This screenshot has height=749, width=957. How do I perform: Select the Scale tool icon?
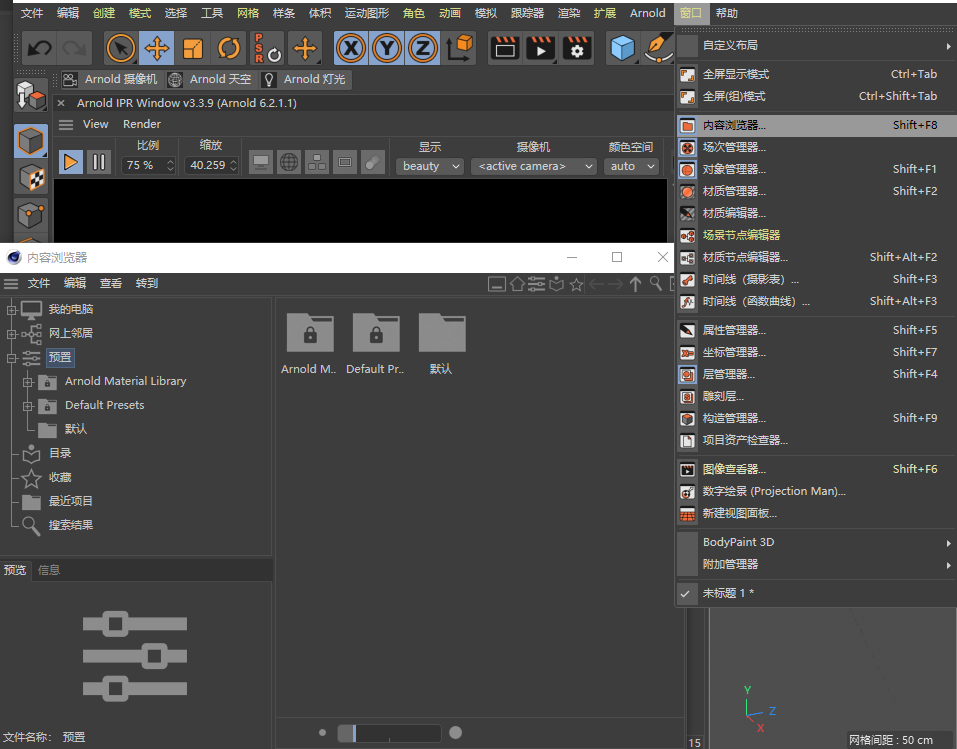192,48
